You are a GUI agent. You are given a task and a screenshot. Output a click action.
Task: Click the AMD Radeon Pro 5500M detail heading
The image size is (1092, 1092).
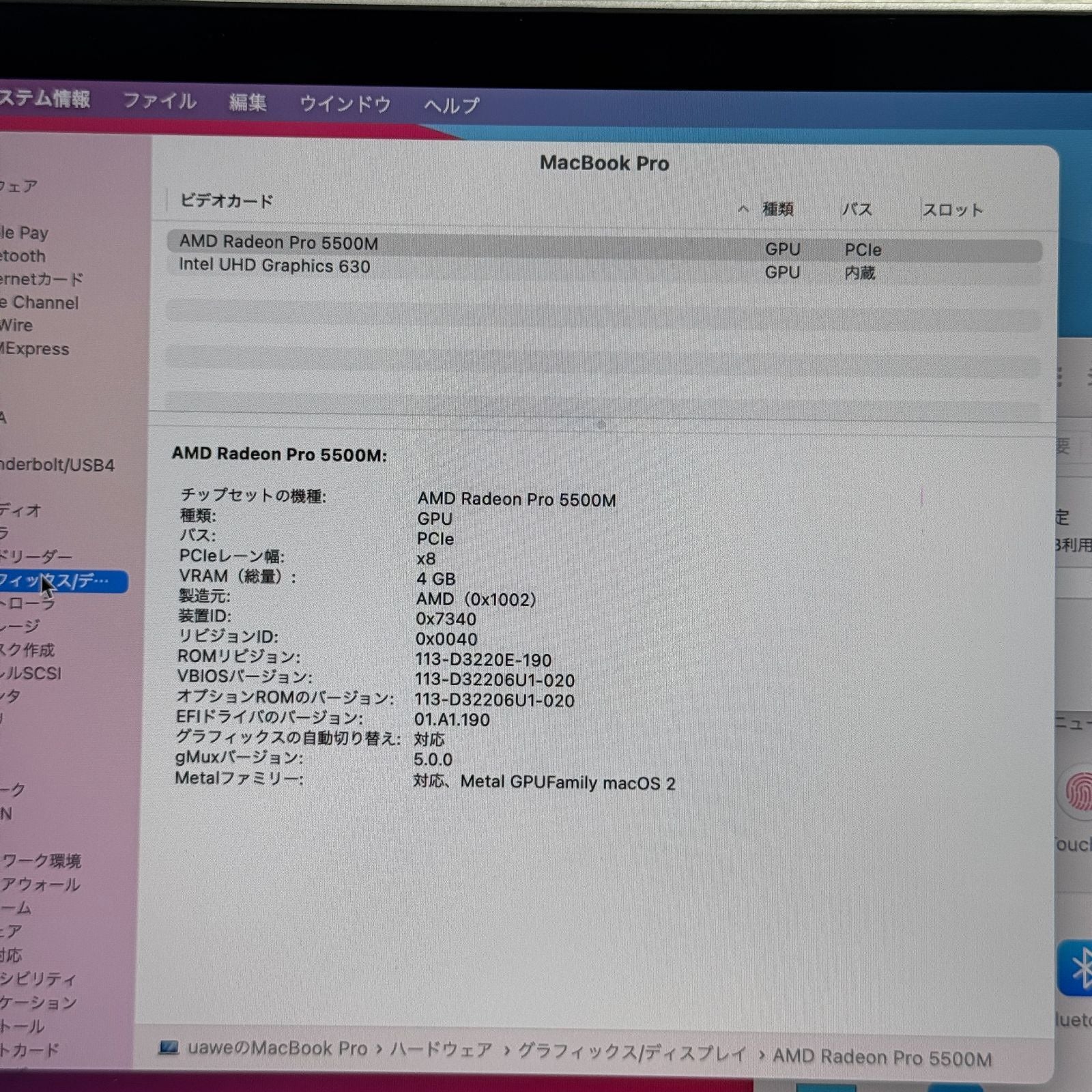click(279, 455)
